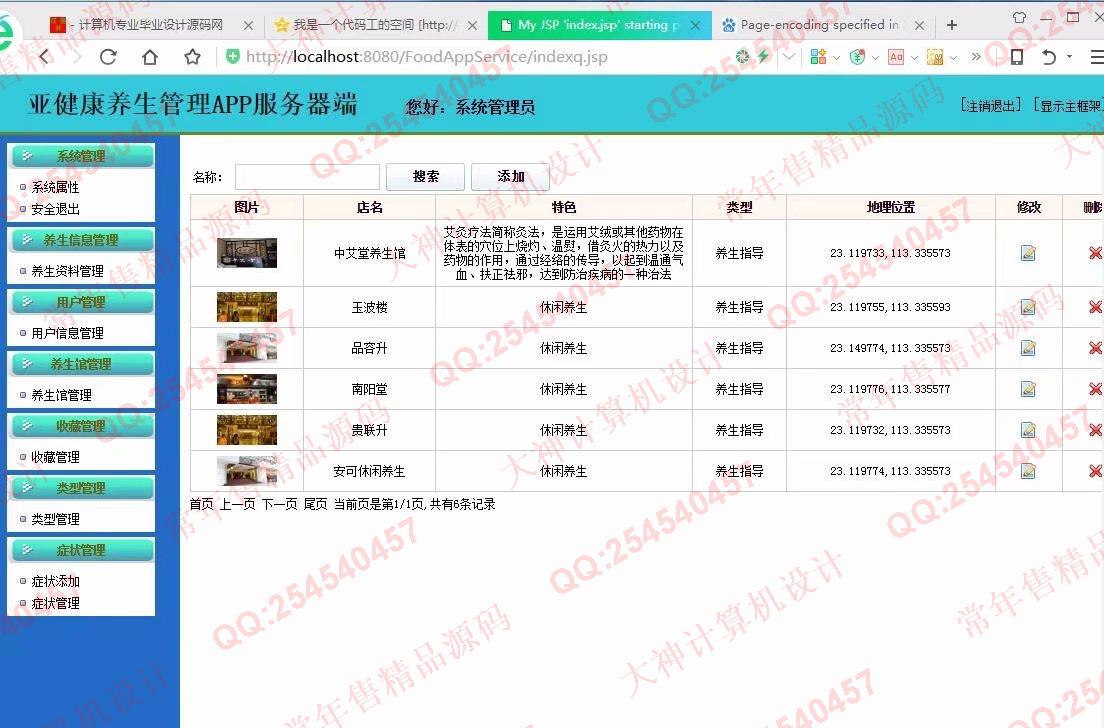Image resolution: width=1104 pixels, height=728 pixels.
Task: Open 类型管理 sidebar item
Action: tap(55, 519)
